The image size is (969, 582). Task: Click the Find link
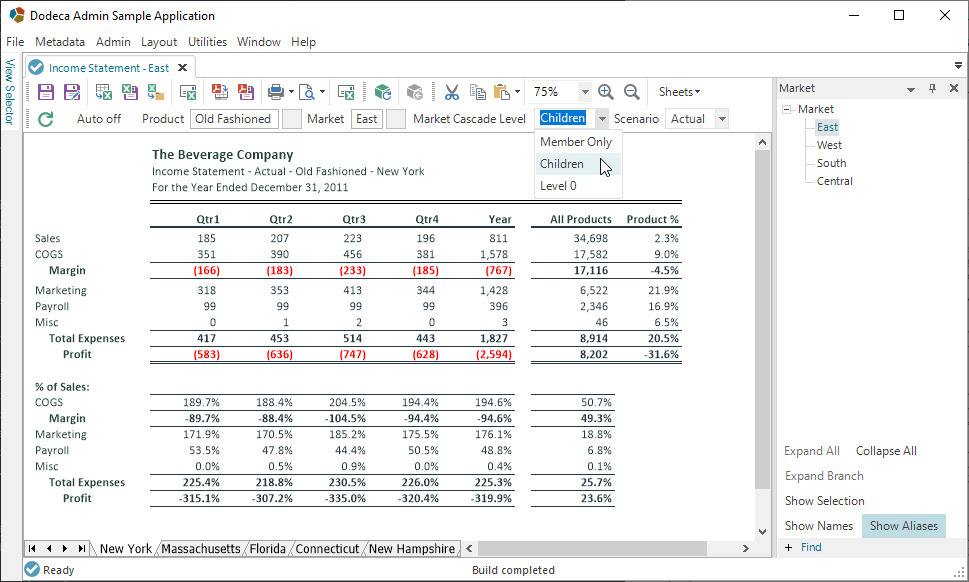tap(811, 547)
